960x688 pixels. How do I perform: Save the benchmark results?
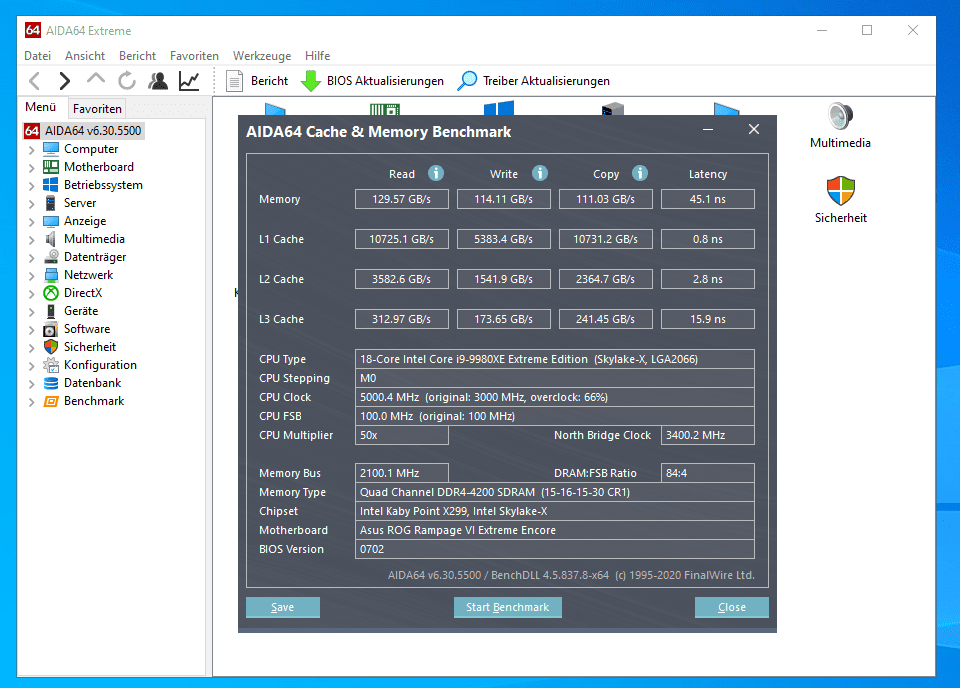282,607
